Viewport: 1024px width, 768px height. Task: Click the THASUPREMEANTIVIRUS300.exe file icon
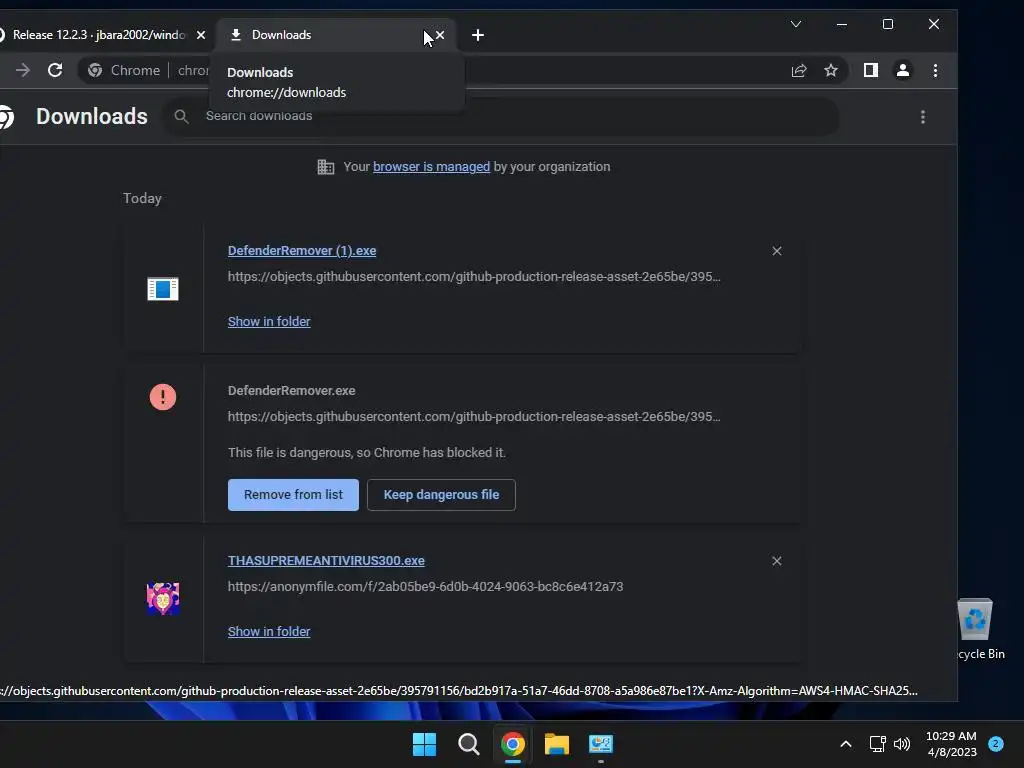click(163, 598)
